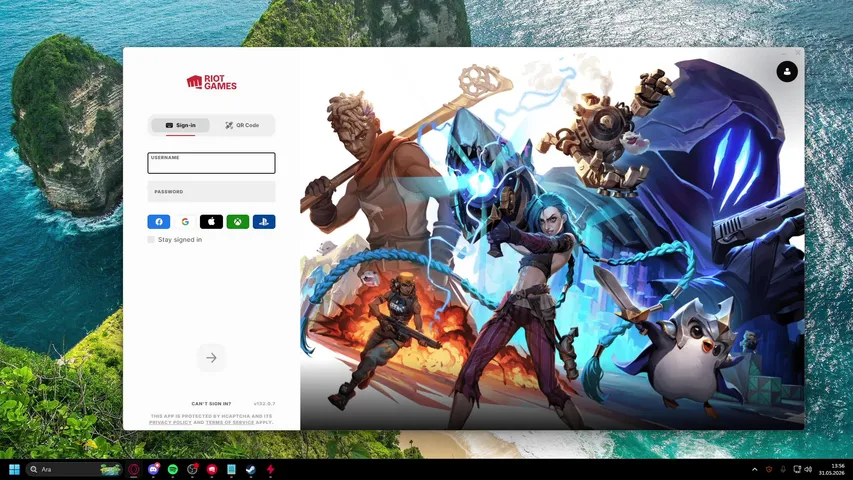Click the red shield tray icon
This screenshot has height=480, width=853.
coord(769,469)
